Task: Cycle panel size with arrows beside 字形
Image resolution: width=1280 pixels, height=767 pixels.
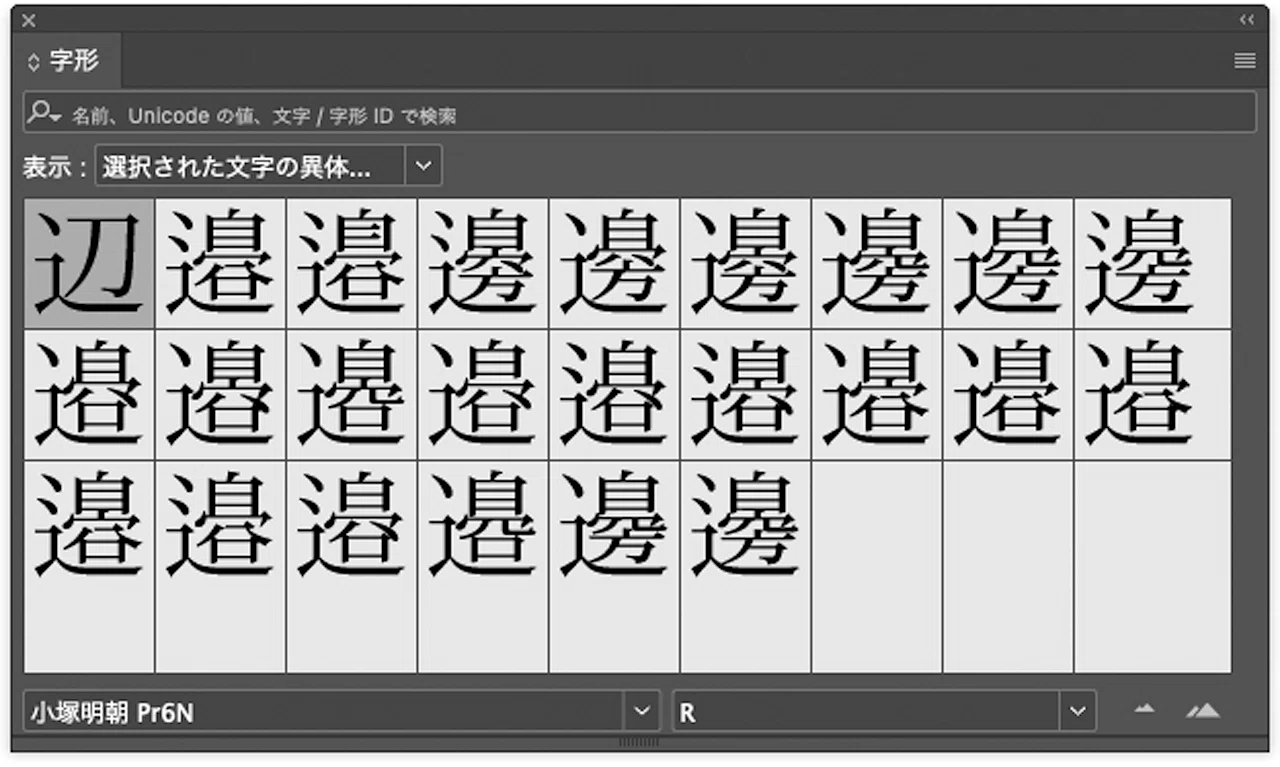Action: point(34,62)
